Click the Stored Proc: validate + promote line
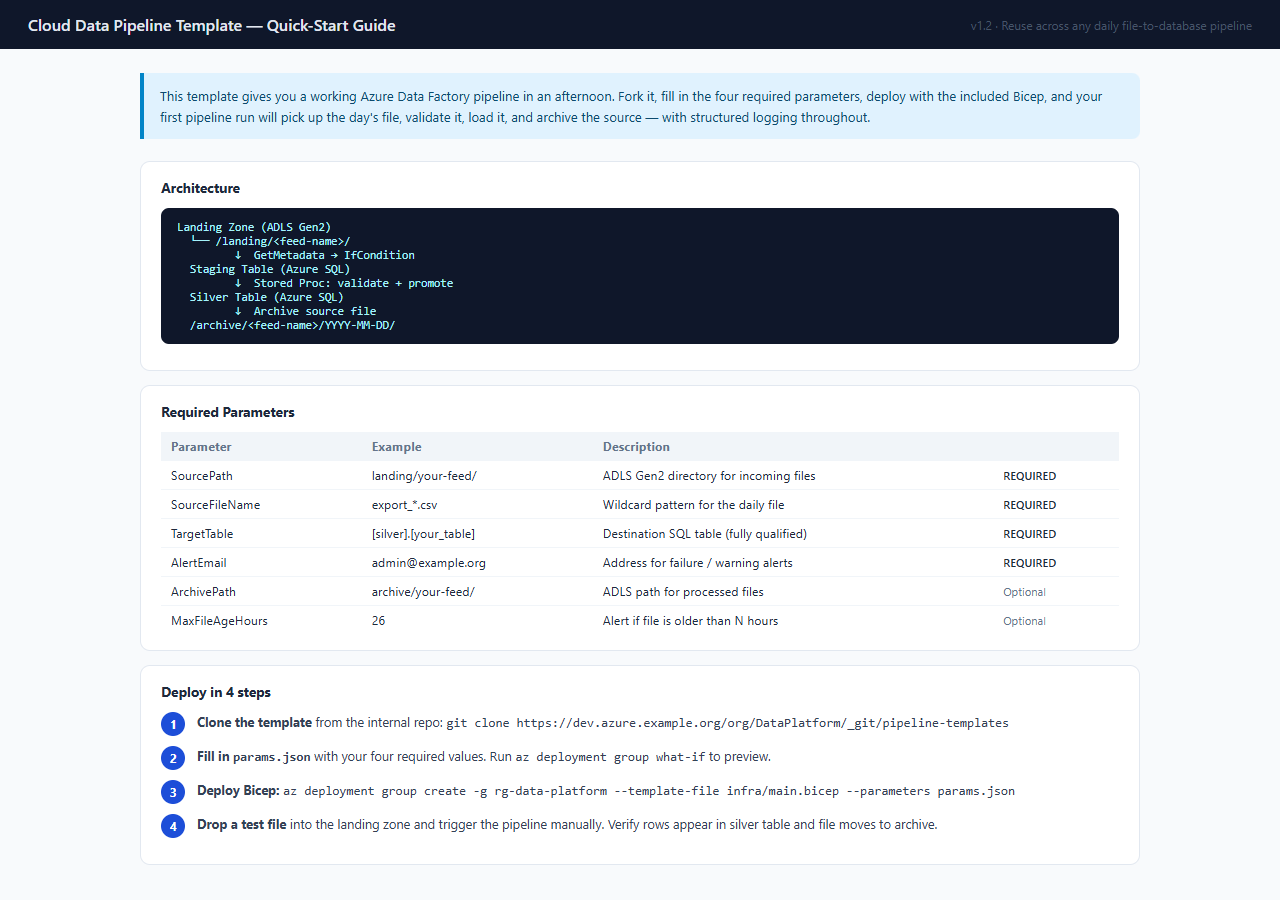This screenshot has width=1280, height=900. coord(344,283)
